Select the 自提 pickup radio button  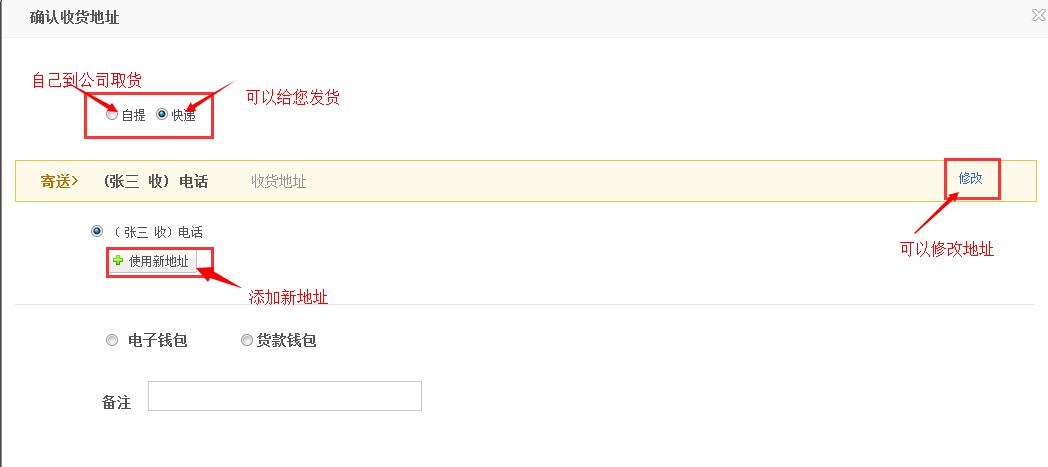point(112,114)
